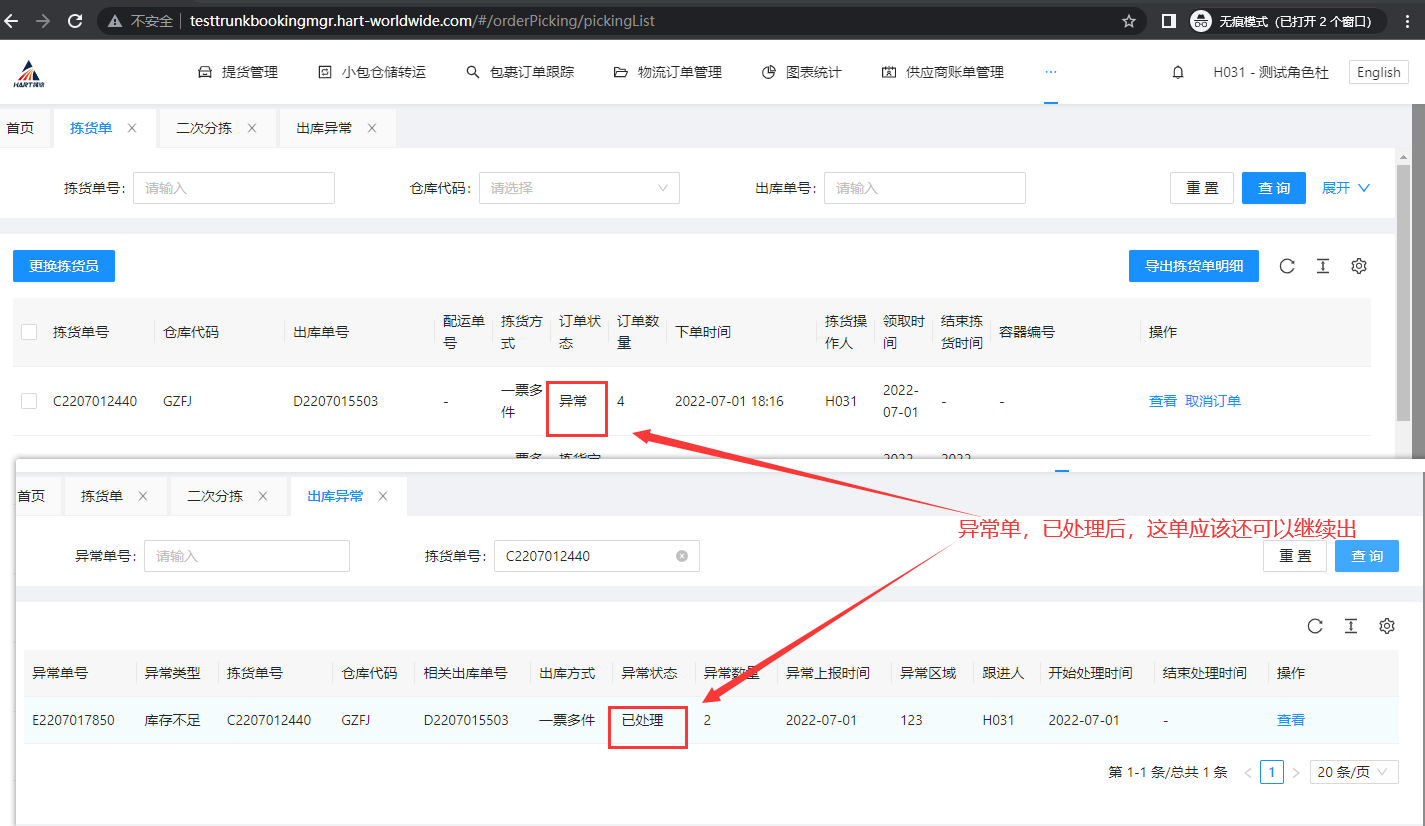Click 重置 button beside the 展开 link

click(1202, 188)
